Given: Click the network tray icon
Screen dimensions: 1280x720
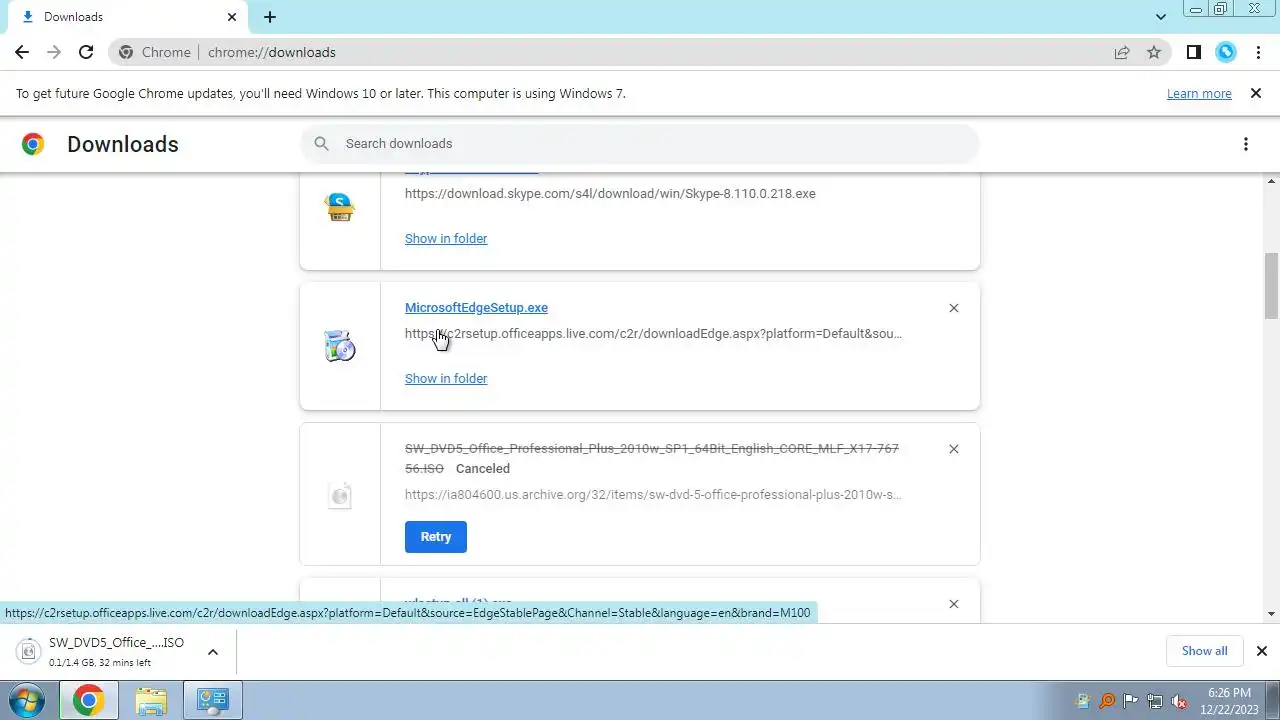Looking at the screenshot, I should (x=1155, y=701).
